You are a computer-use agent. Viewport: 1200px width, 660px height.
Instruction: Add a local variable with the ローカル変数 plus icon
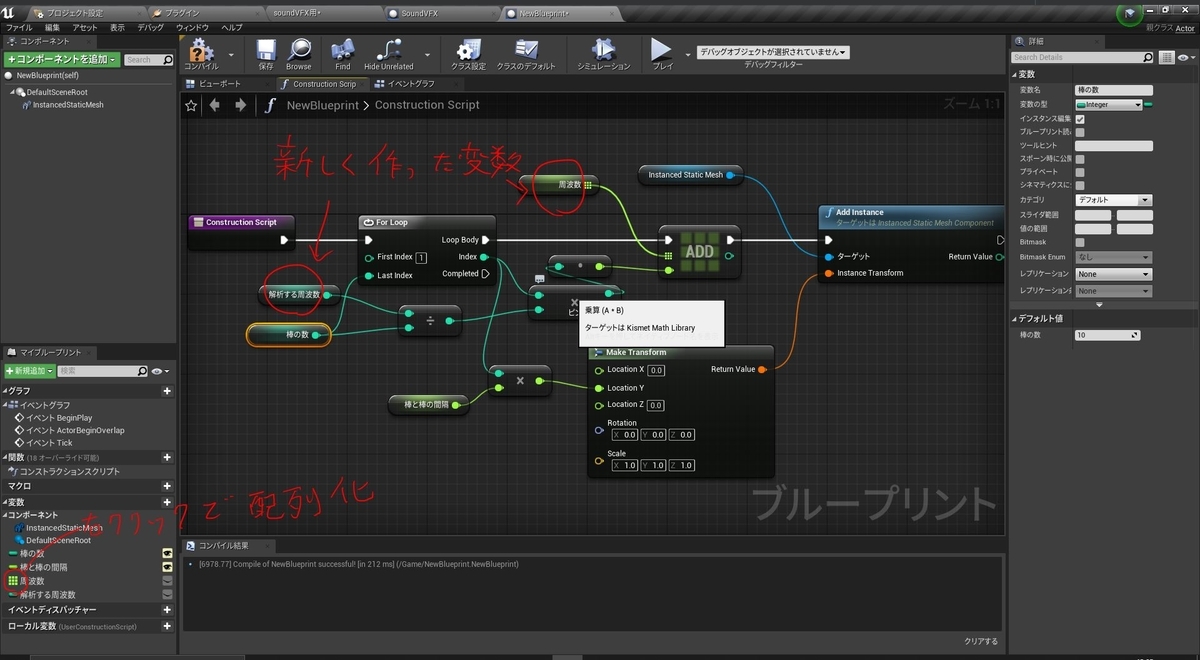(167, 625)
